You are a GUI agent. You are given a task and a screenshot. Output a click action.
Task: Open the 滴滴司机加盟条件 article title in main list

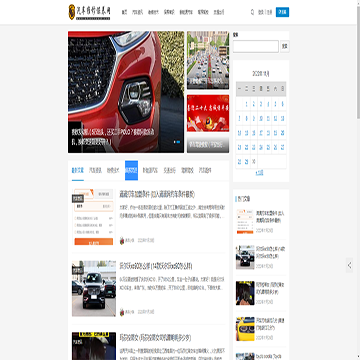tap(157, 194)
